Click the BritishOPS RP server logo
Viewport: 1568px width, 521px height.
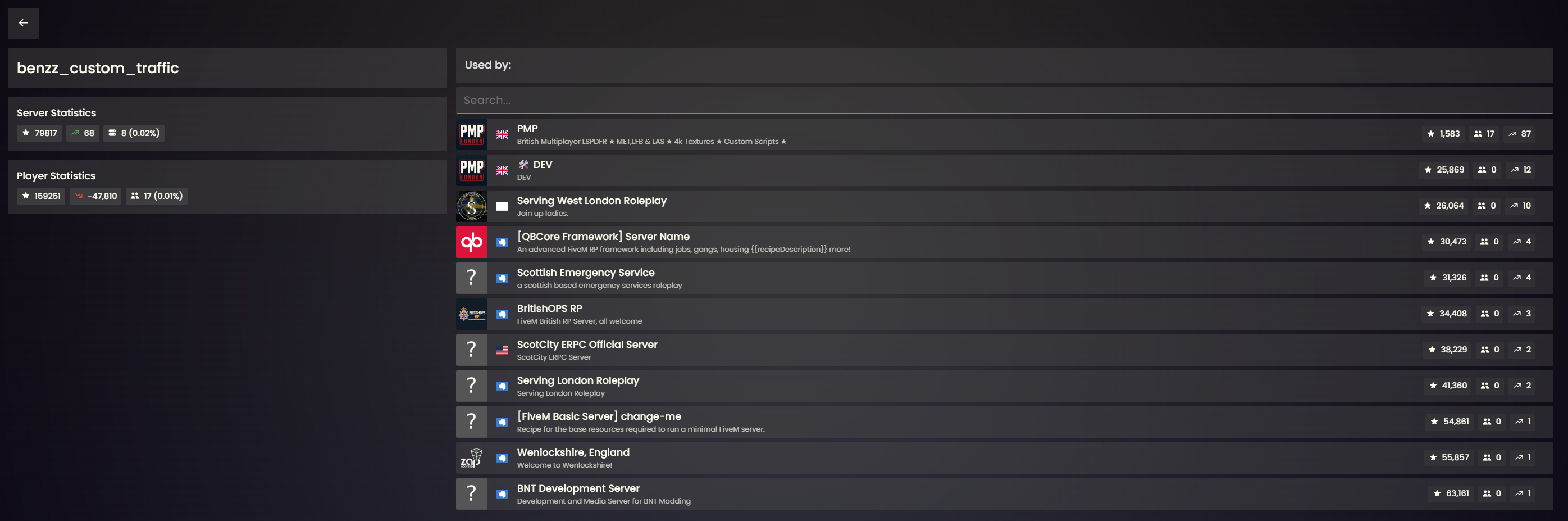click(x=471, y=314)
